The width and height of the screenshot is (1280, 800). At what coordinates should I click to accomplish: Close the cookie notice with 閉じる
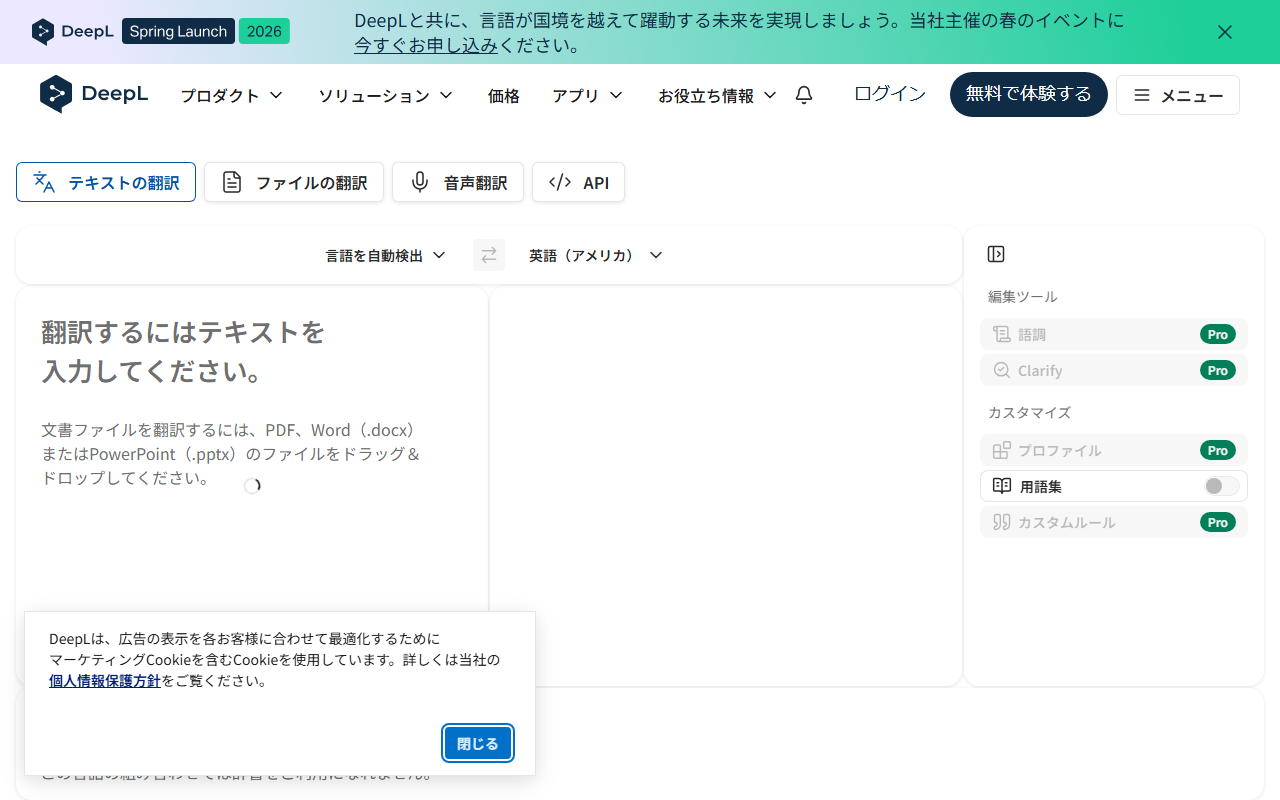click(x=478, y=743)
